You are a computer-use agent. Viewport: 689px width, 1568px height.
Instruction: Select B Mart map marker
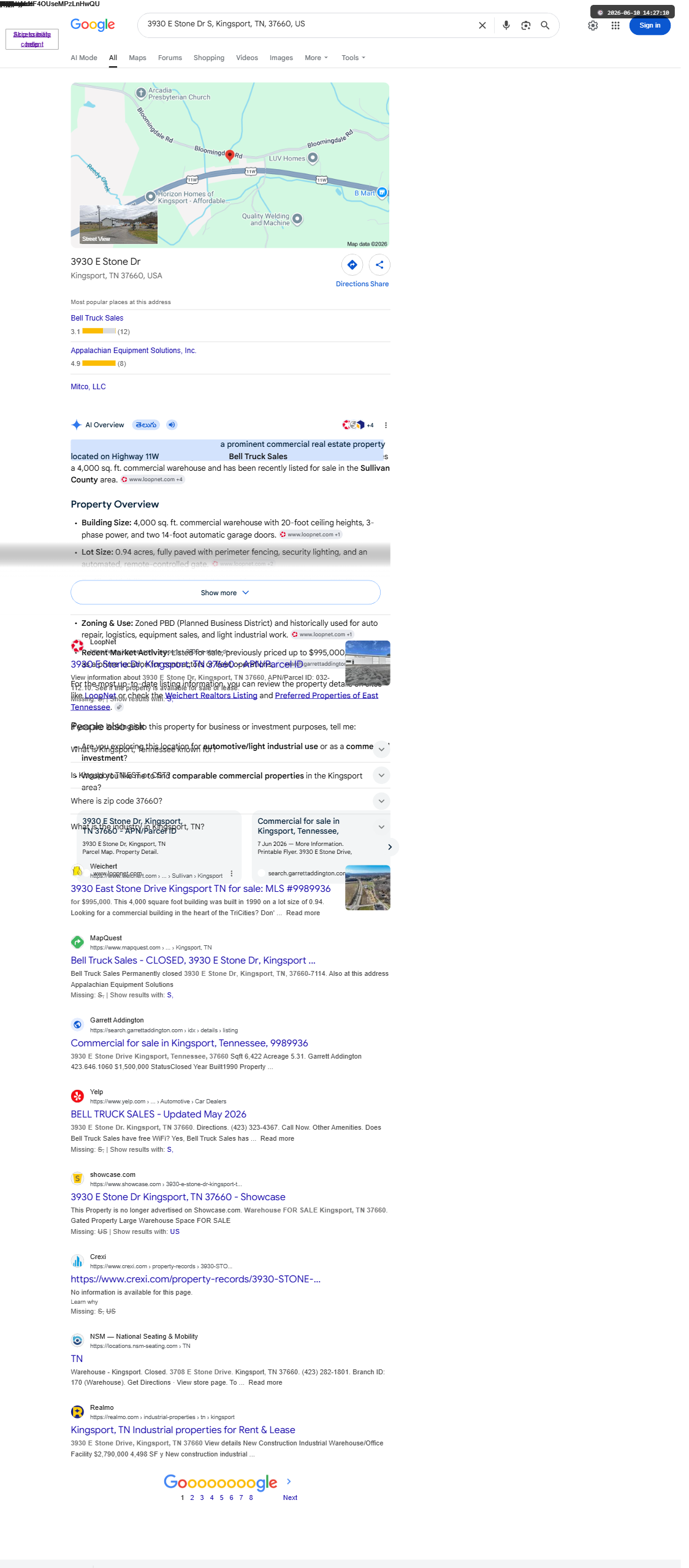(382, 192)
